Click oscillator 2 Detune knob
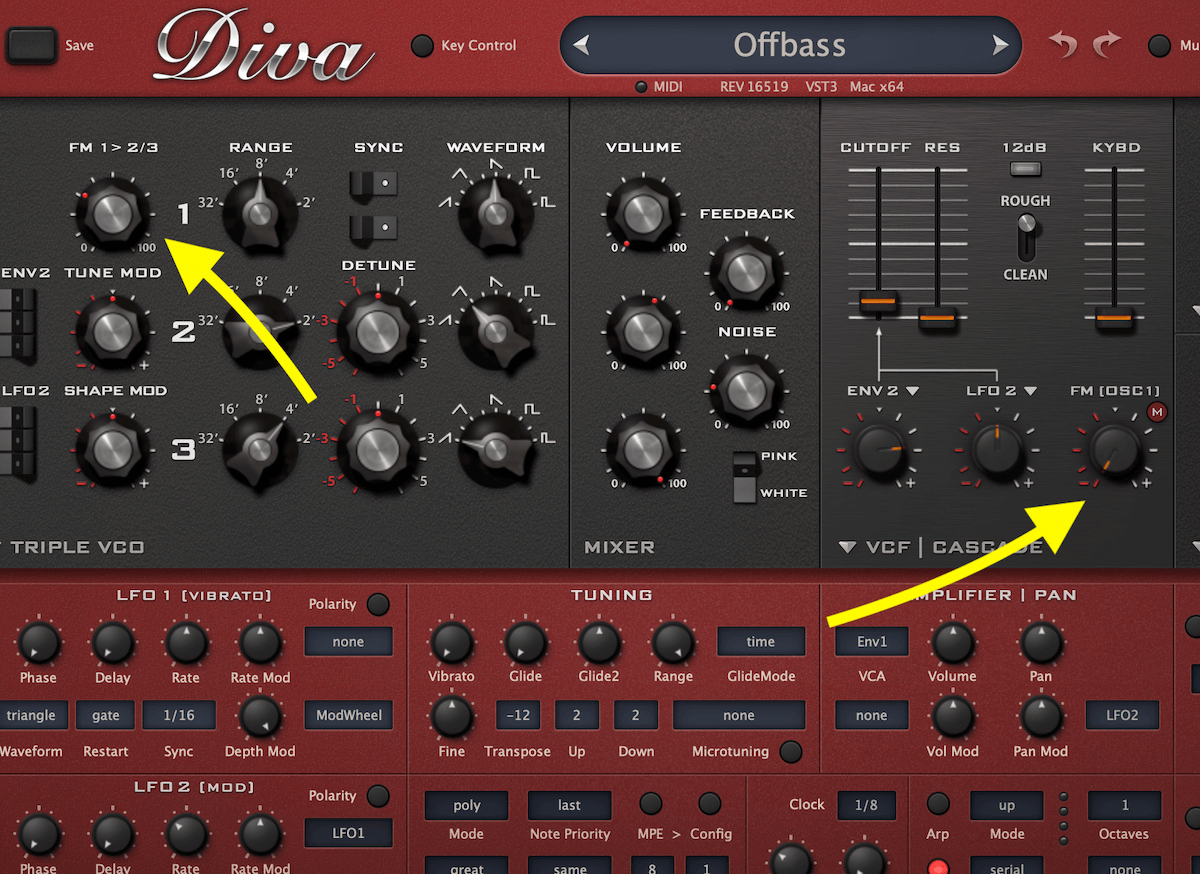The image size is (1200, 874). point(376,331)
